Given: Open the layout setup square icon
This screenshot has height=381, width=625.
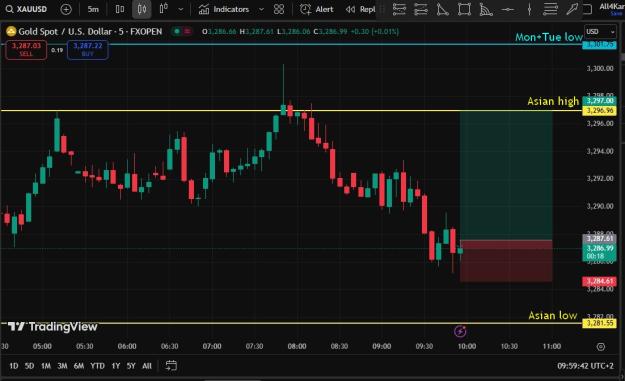Looking at the screenshot, I should point(588,9).
